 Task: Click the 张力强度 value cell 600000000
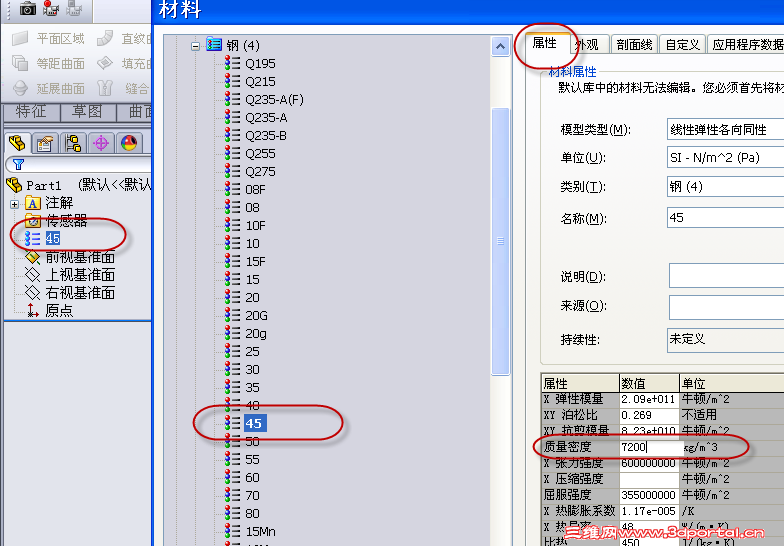click(649, 463)
